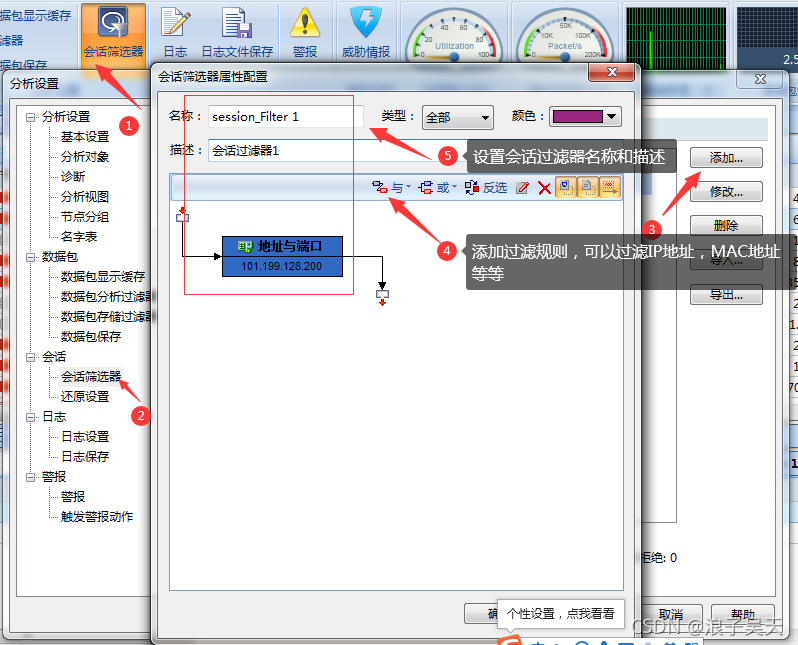Select 日志保存 in the tree
This screenshot has width=798, height=645.
point(85,457)
